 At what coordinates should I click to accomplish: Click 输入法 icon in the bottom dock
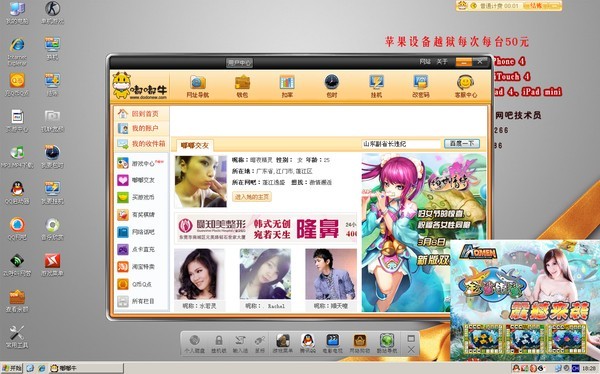pos(240,343)
